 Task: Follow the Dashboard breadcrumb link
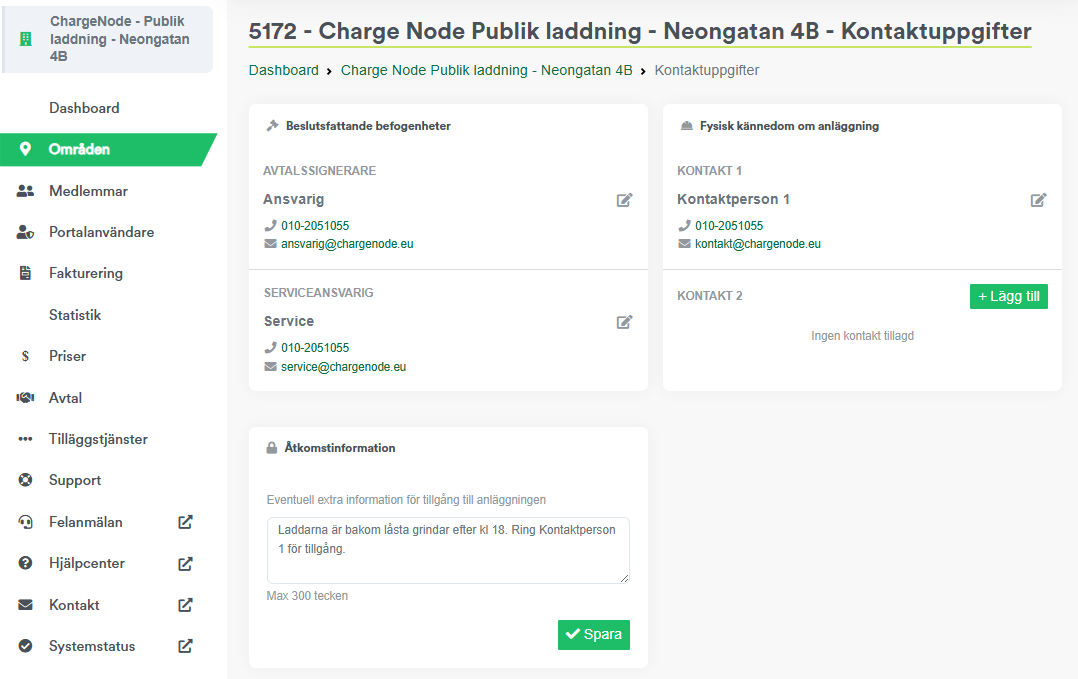(283, 70)
